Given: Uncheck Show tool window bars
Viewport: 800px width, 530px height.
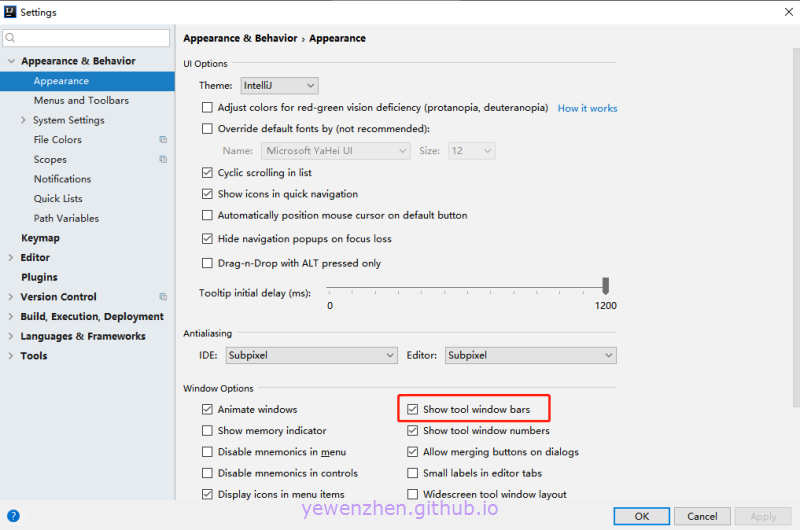Looking at the screenshot, I should [413, 410].
